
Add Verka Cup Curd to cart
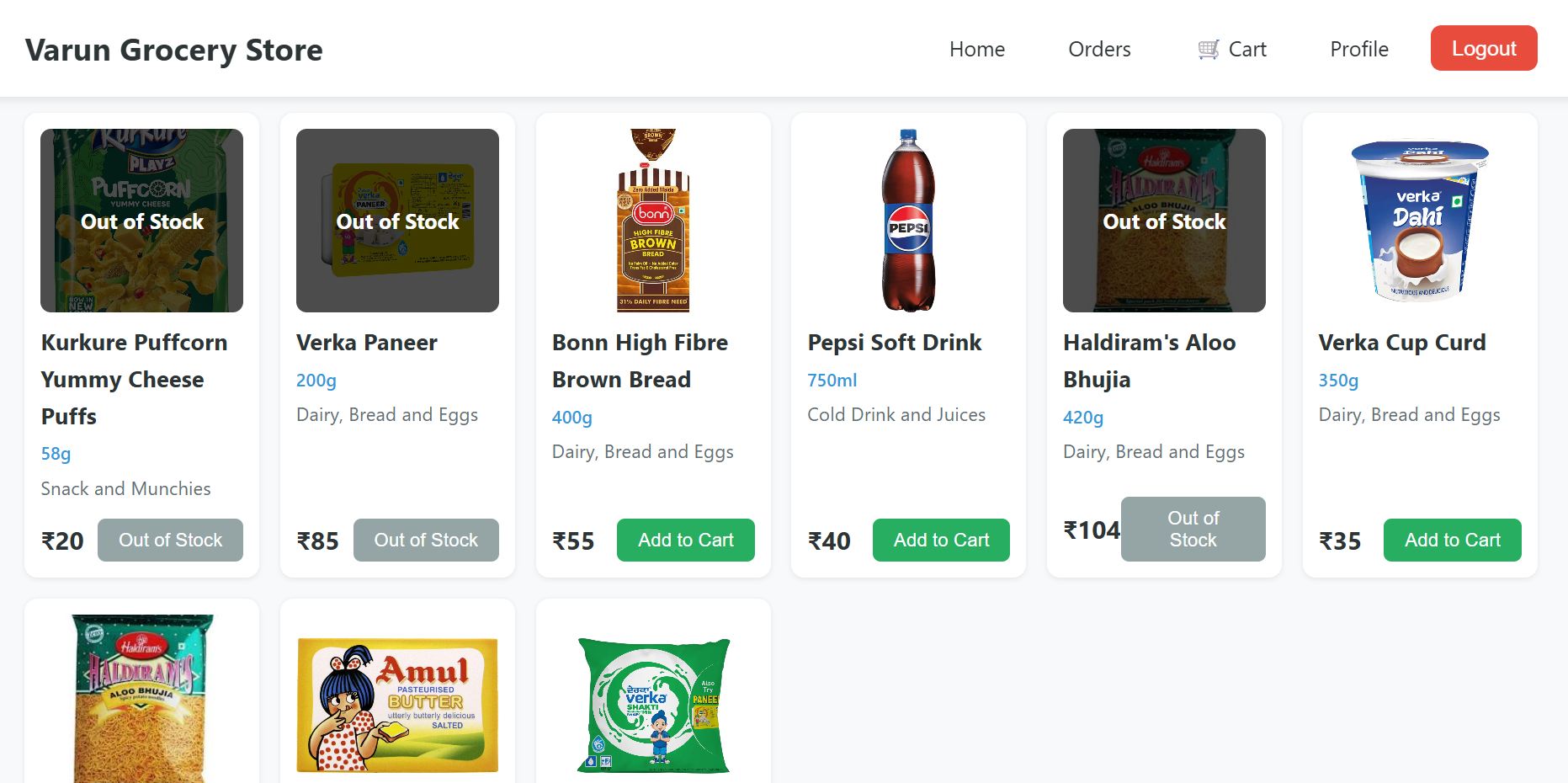[x=1452, y=541]
